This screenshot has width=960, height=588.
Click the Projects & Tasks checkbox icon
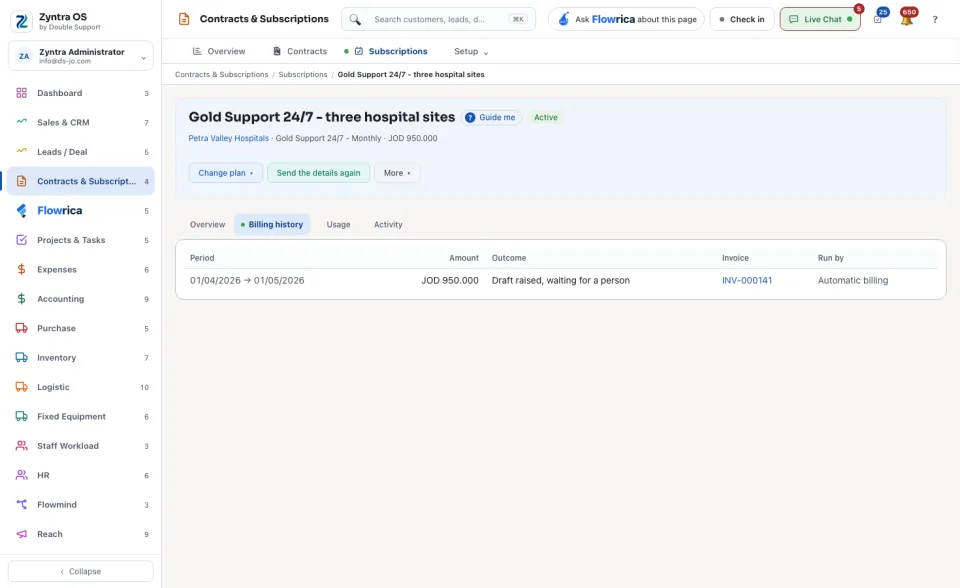21,240
